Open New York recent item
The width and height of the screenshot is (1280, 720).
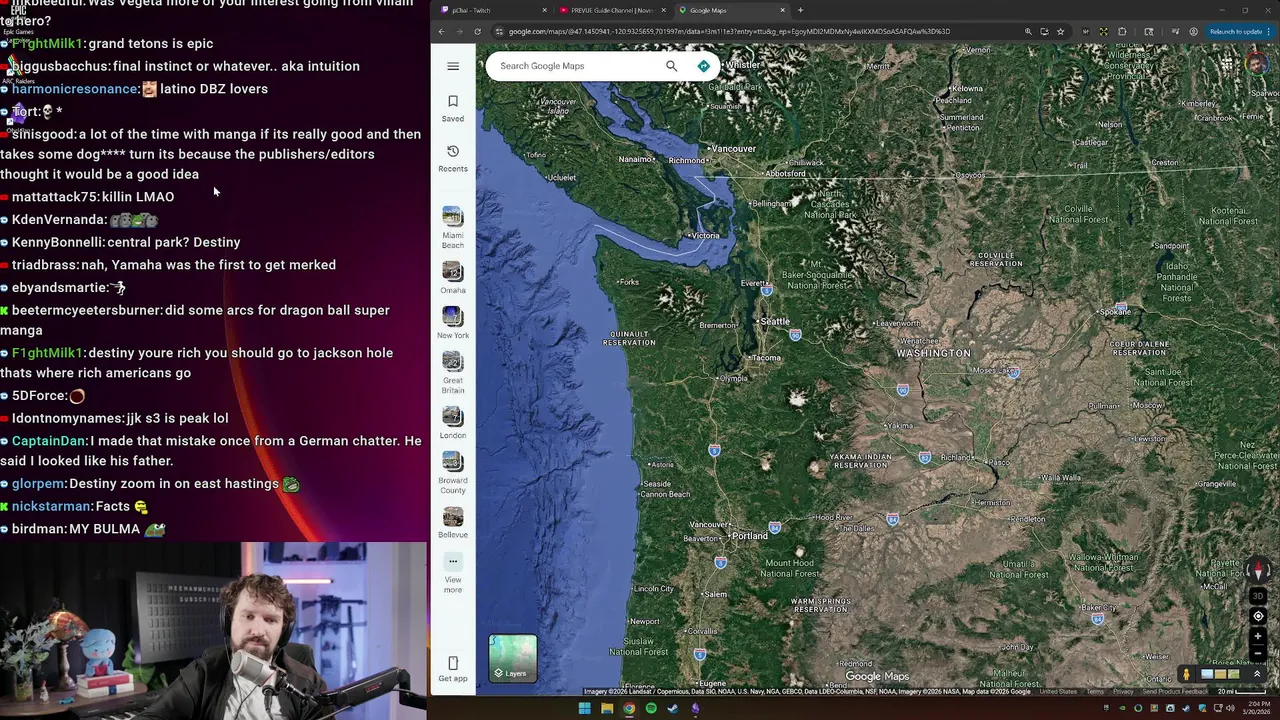tap(453, 322)
